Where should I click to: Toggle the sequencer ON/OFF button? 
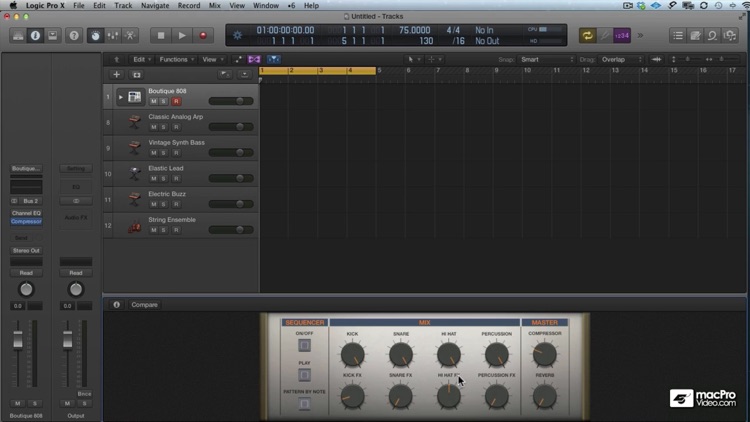coord(304,345)
